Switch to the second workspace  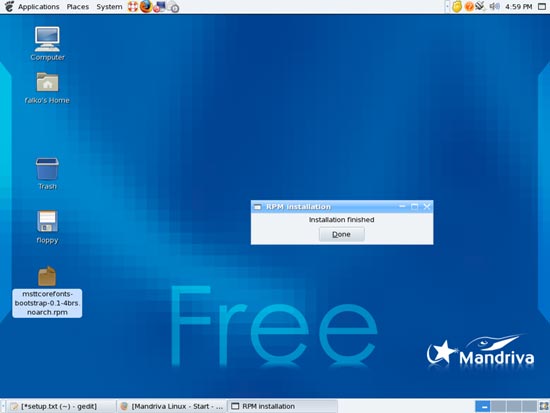click(x=498, y=406)
